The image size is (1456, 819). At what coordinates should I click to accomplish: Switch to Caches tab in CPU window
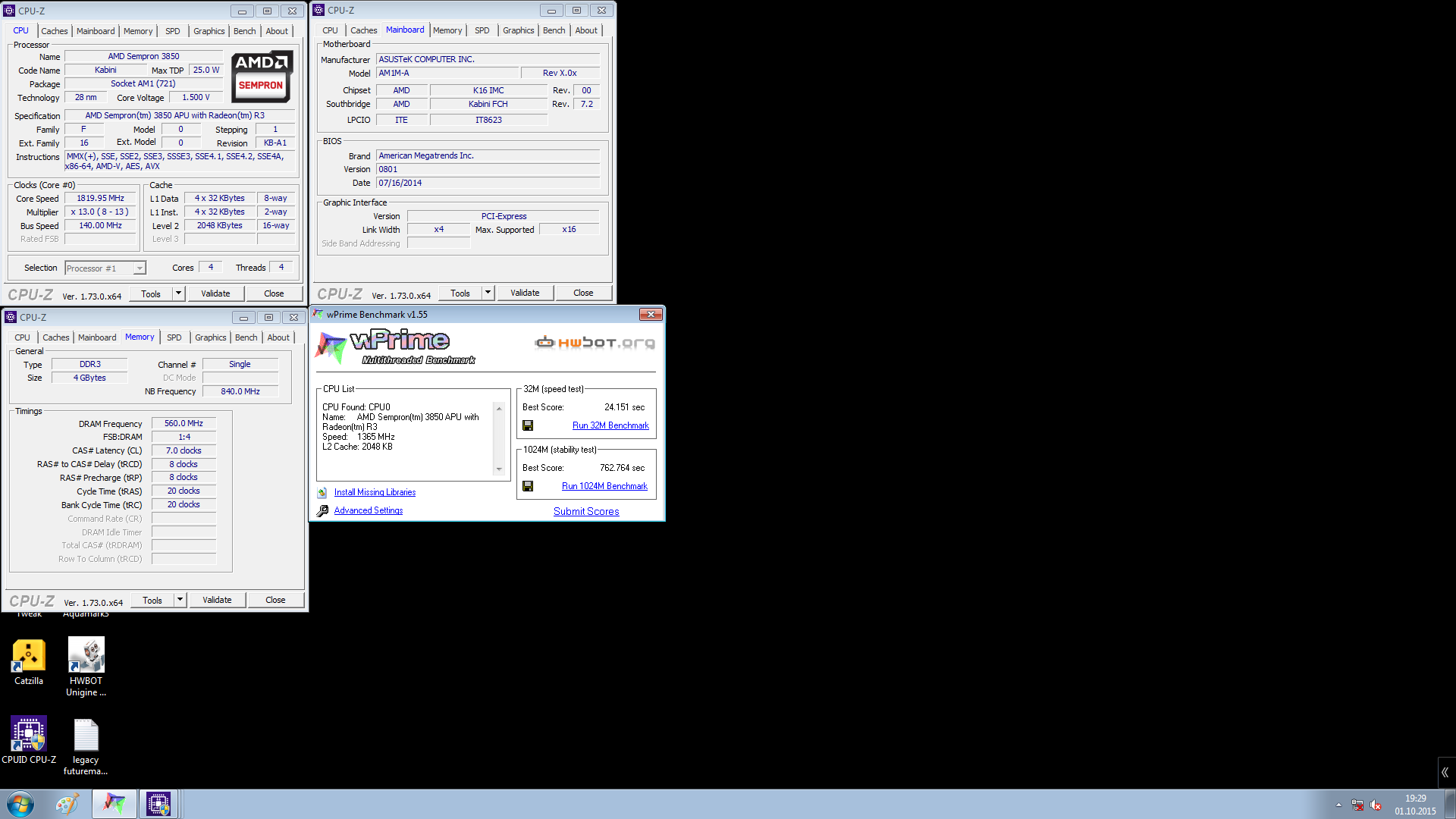tap(55, 31)
